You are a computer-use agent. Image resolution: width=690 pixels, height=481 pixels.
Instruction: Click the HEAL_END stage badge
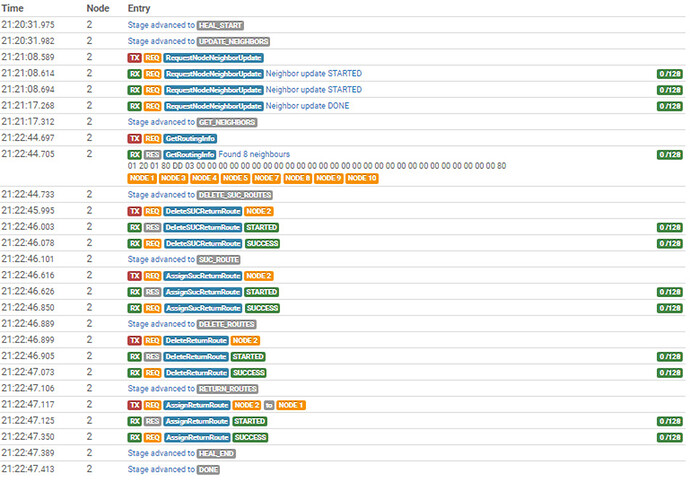pyautogui.click(x=216, y=453)
